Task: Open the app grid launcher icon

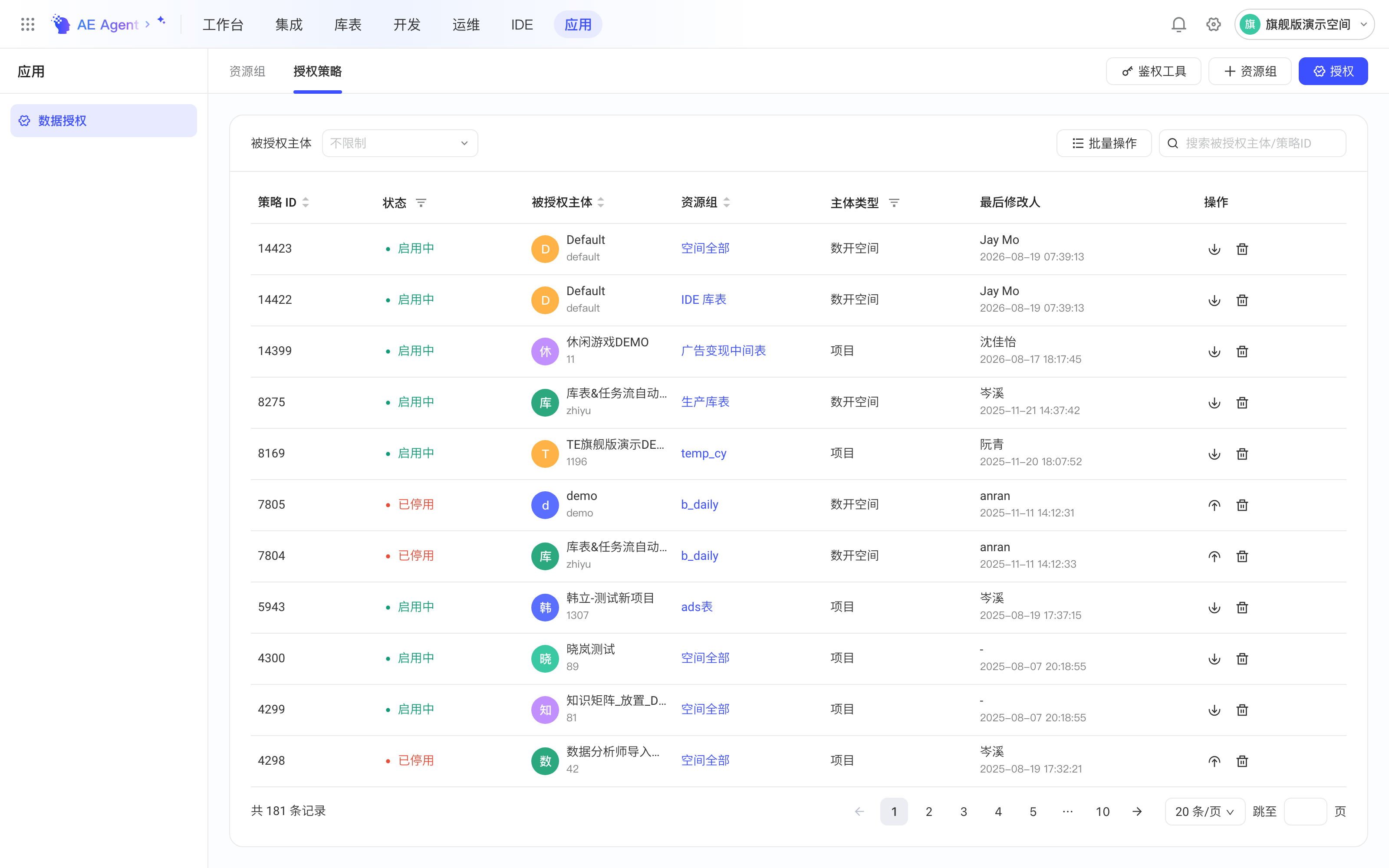Action: pyautogui.click(x=27, y=24)
